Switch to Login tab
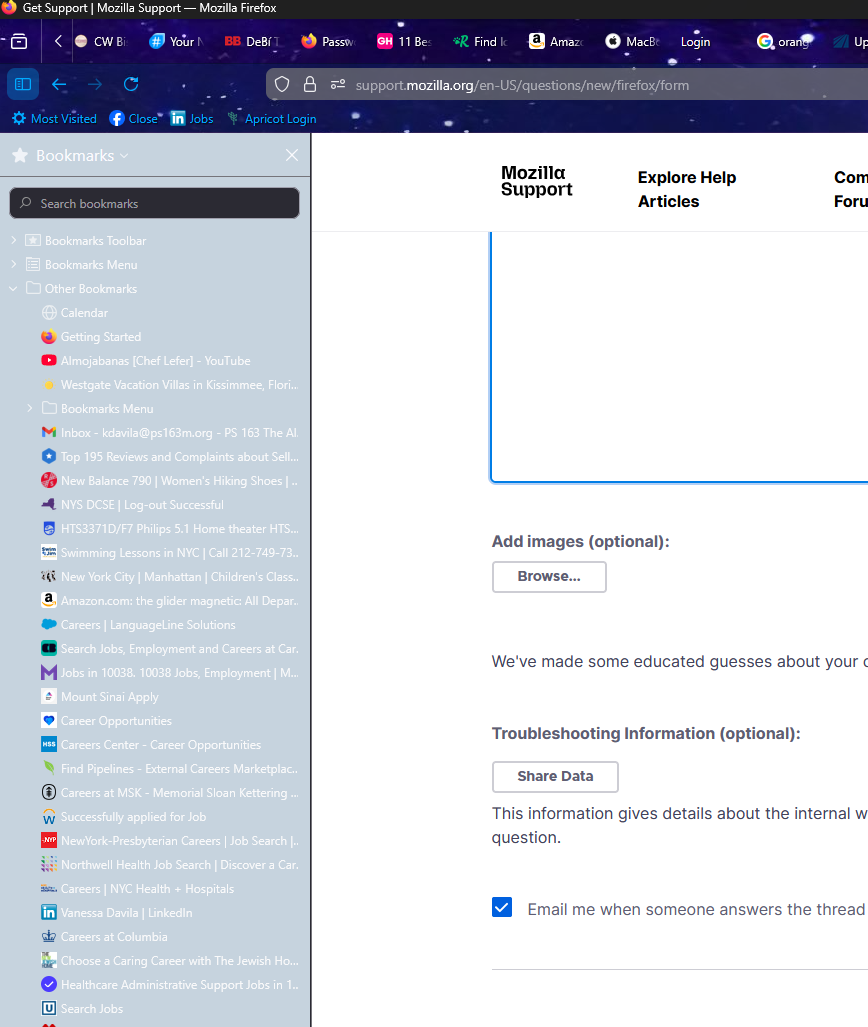 pos(696,42)
